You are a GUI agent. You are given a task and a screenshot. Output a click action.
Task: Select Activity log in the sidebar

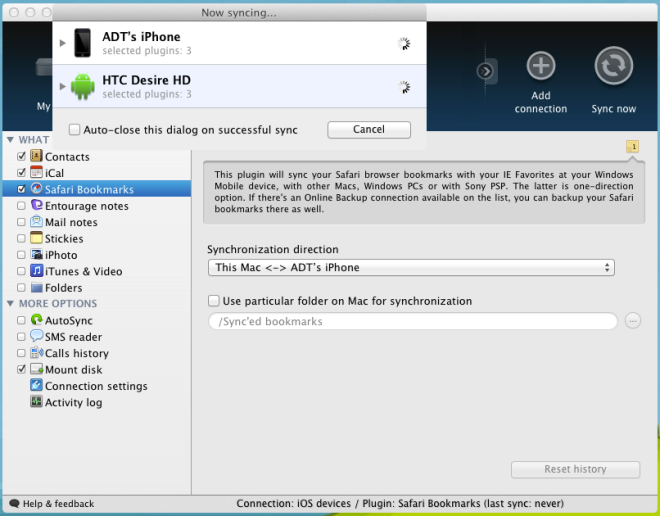73,402
